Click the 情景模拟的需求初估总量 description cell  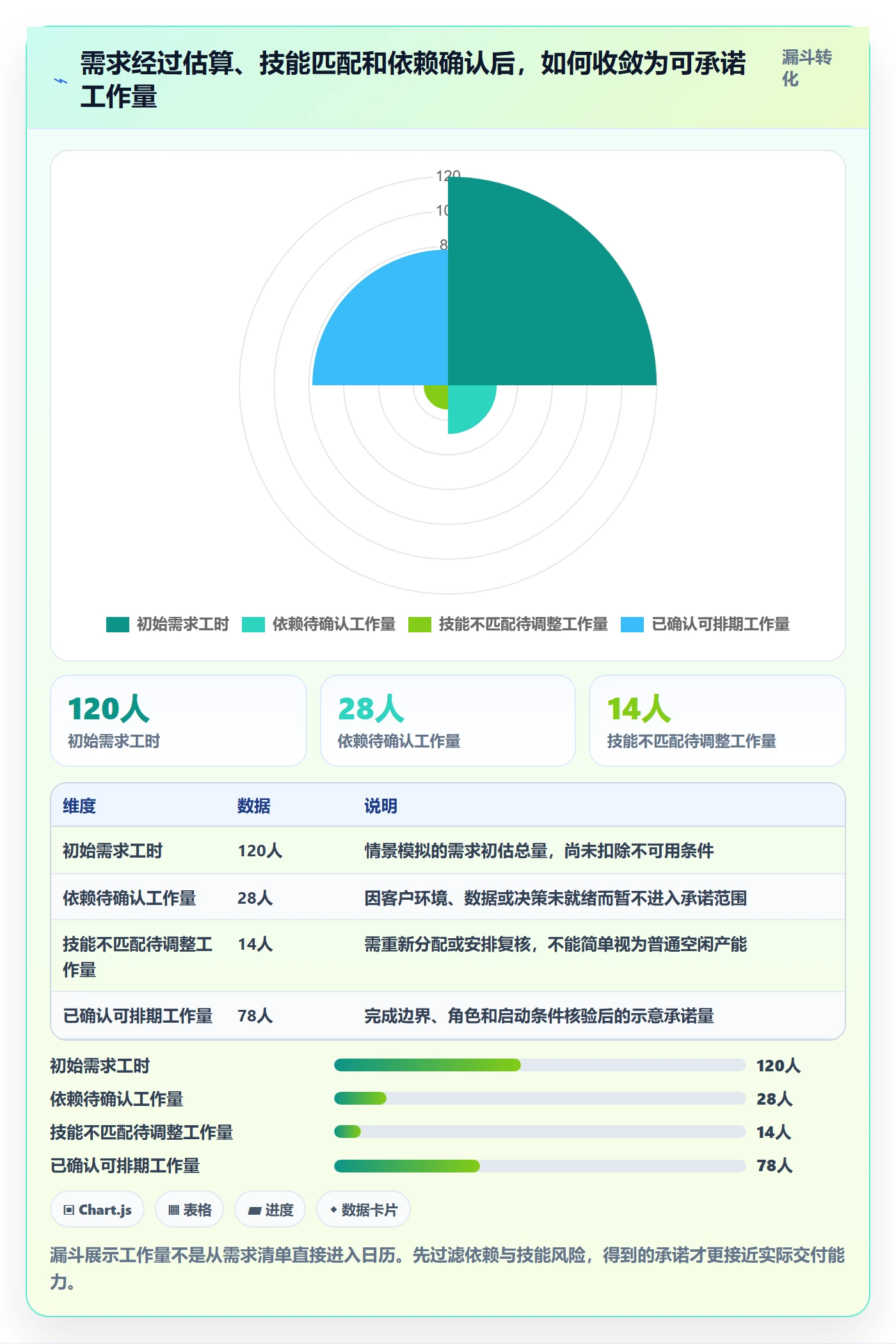(x=539, y=851)
